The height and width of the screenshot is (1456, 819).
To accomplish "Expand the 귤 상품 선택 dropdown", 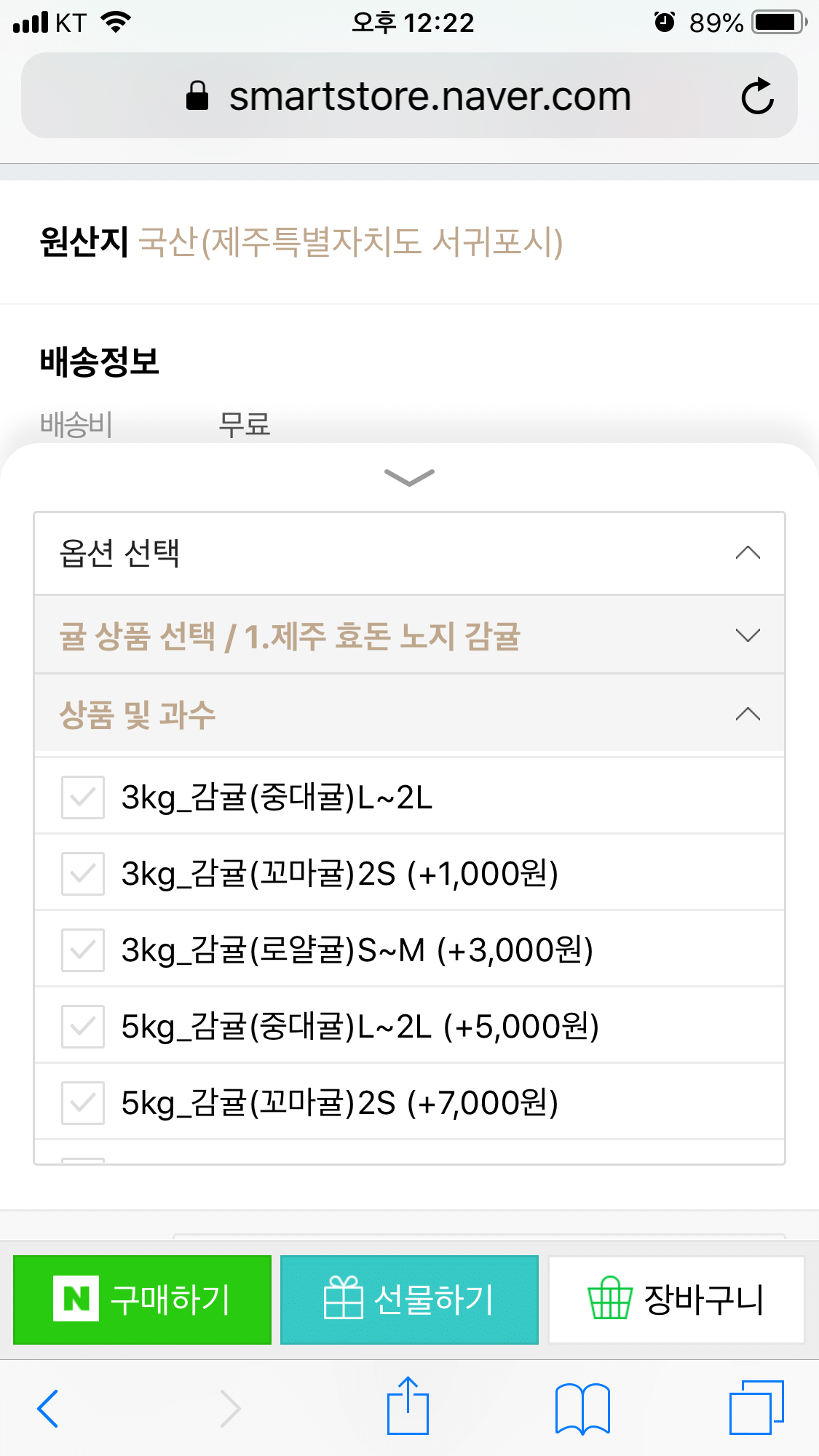I will [409, 635].
